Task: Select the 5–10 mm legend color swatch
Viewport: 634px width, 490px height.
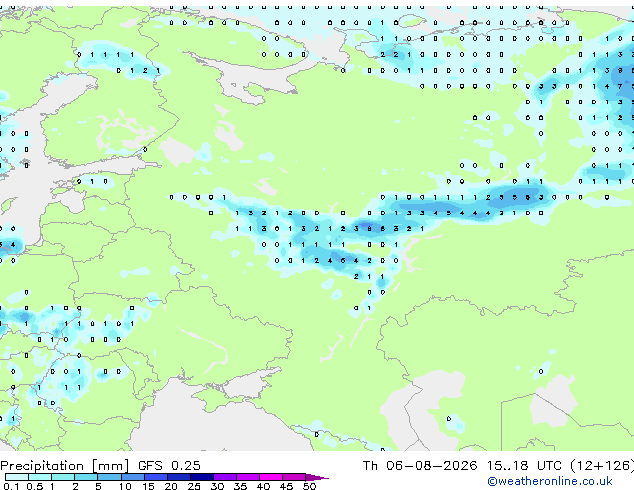Action: tap(109, 477)
